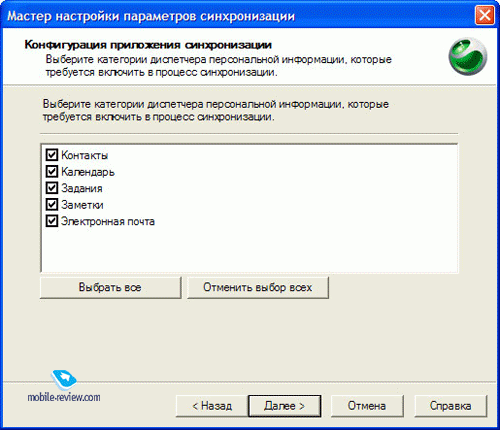500x430 pixels.
Task: Click the blue mobile-review arrow logo icon
Action: pyautogui.click(x=64, y=379)
